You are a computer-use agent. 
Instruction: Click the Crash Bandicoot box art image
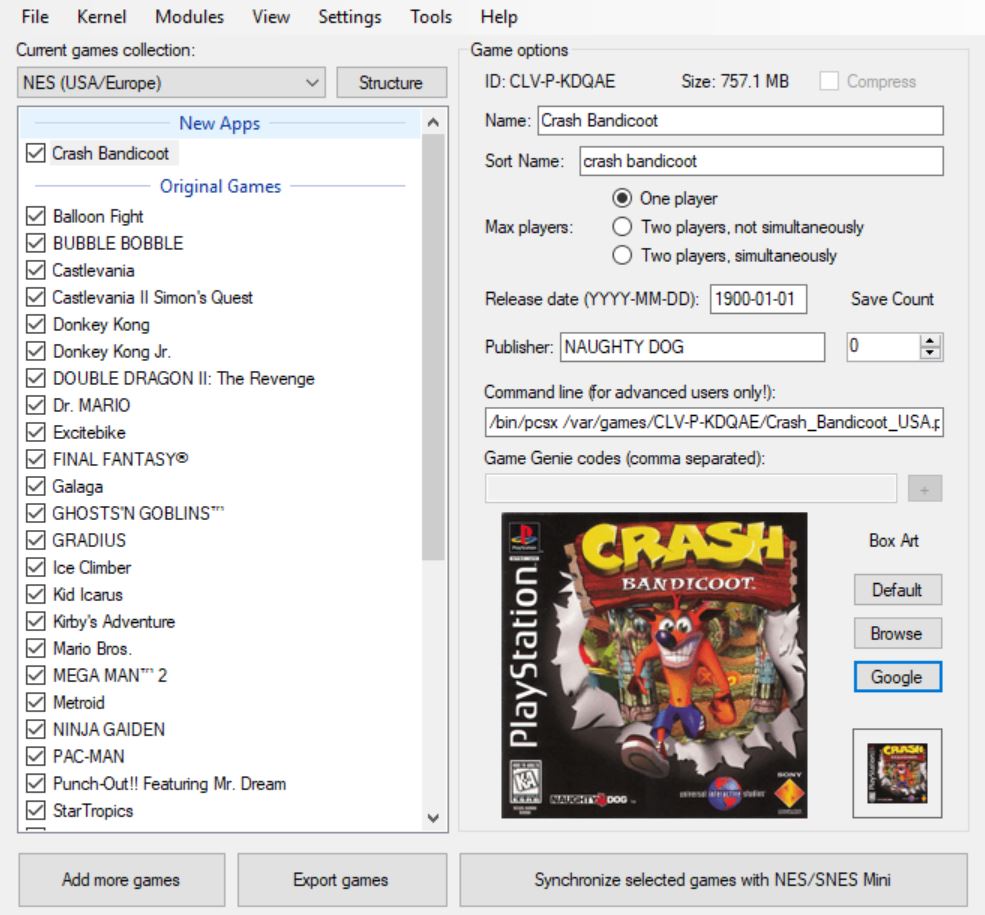click(654, 666)
